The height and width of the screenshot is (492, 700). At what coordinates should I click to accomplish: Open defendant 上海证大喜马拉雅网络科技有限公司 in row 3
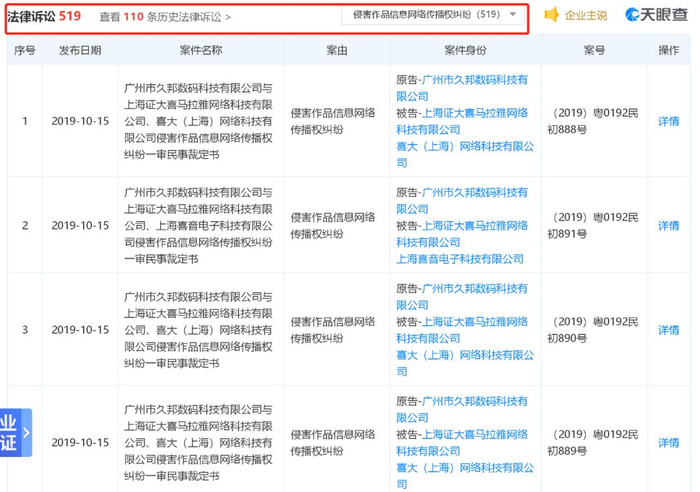point(462,330)
